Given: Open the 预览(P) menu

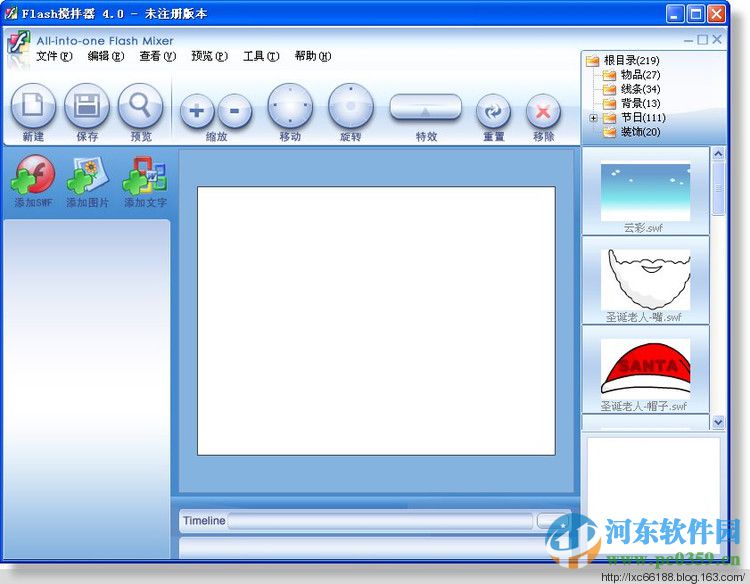Looking at the screenshot, I should 209,56.
